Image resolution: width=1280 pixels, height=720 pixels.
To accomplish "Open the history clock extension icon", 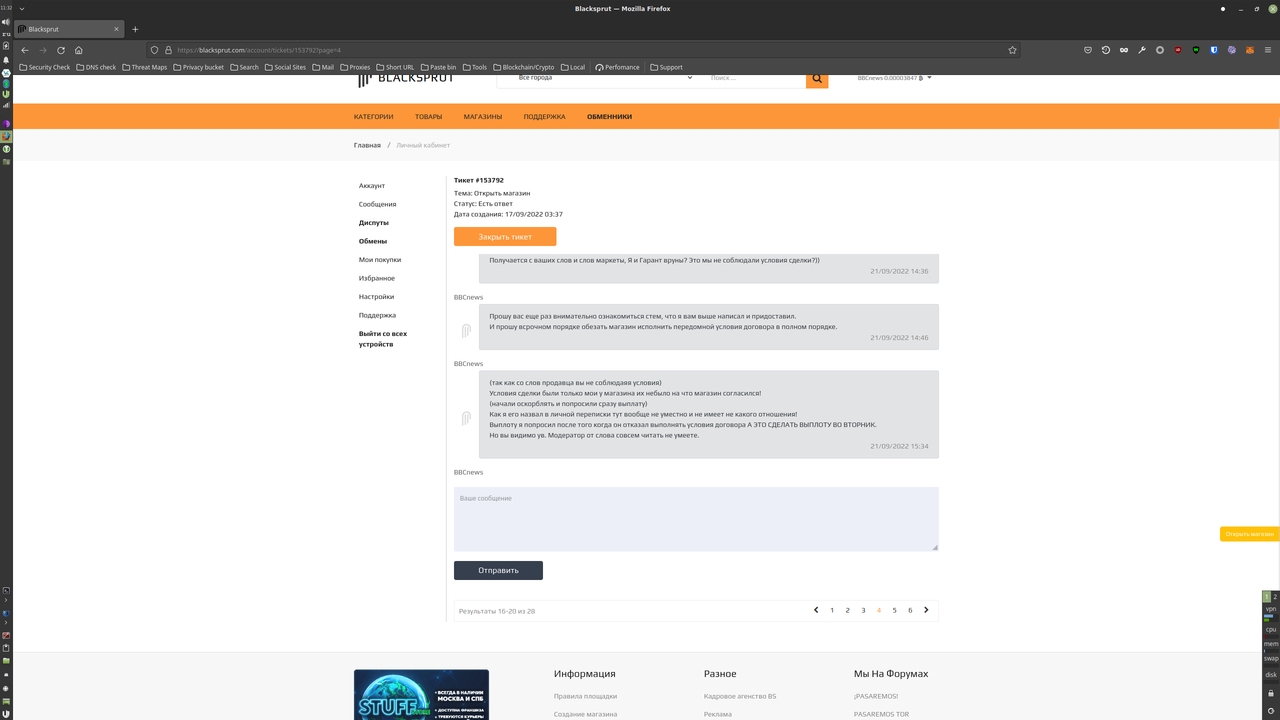I will point(1106,50).
